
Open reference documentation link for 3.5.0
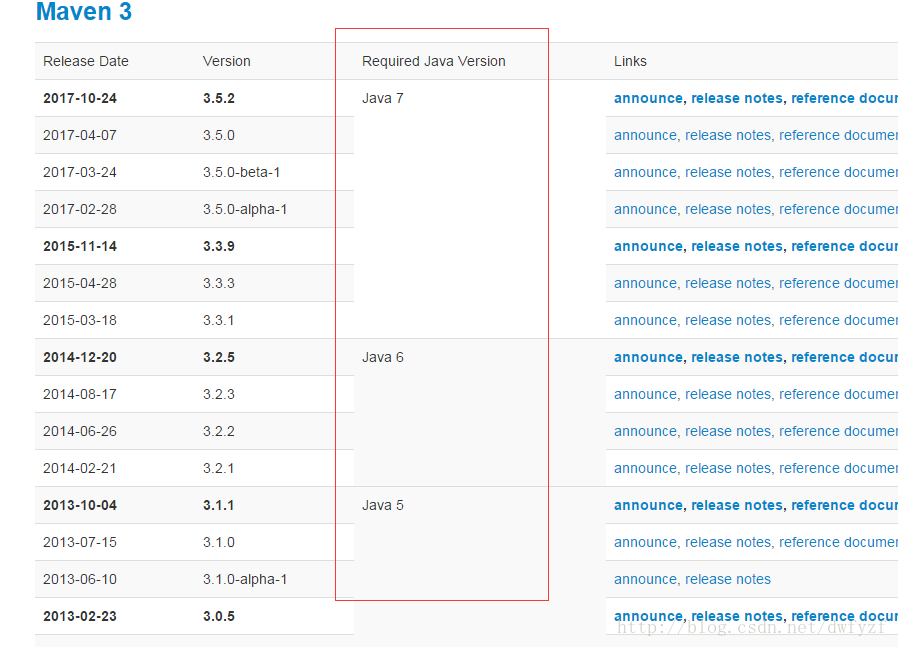(x=838, y=136)
